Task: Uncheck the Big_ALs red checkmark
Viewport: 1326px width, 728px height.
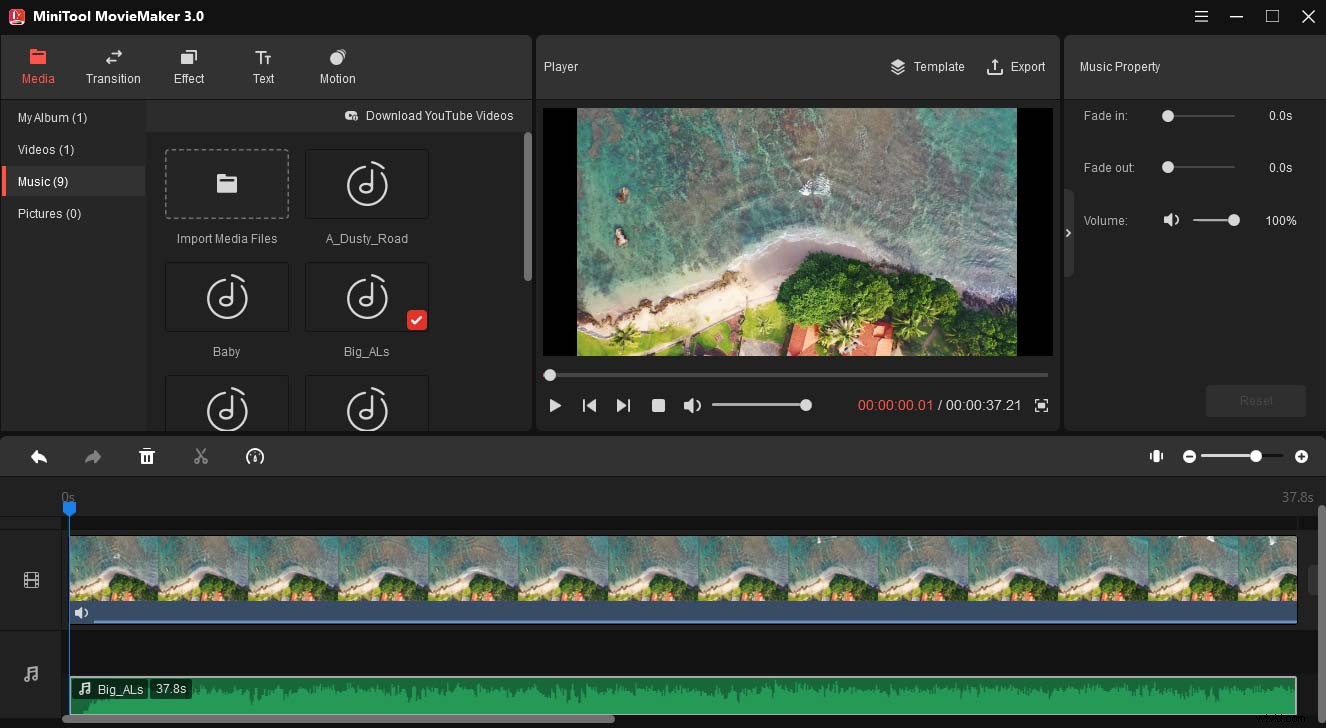Action: tap(417, 320)
